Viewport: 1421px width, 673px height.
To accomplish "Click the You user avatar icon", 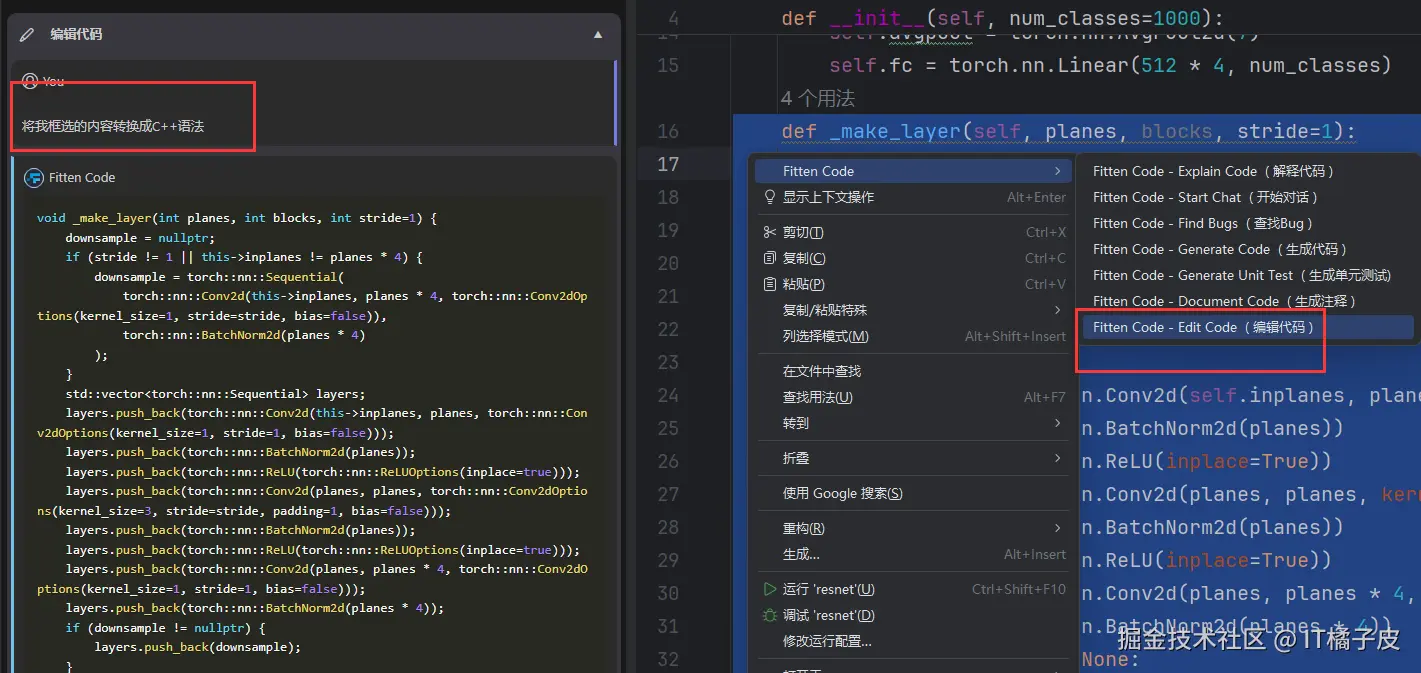I will coord(30,81).
